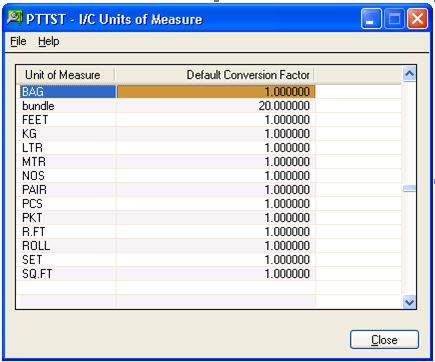Click the conversion factor cell for KG
The width and height of the screenshot is (435, 362).
pyautogui.click(x=216, y=134)
